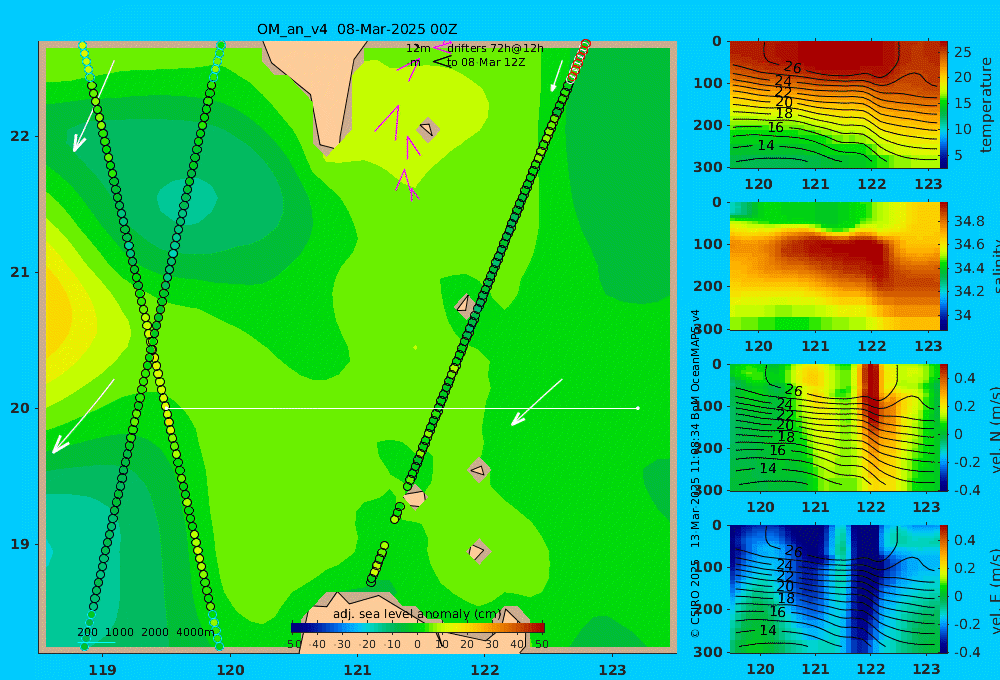Click the white section line's eastern endpoint dot
The image size is (1000, 680).
pos(638,408)
